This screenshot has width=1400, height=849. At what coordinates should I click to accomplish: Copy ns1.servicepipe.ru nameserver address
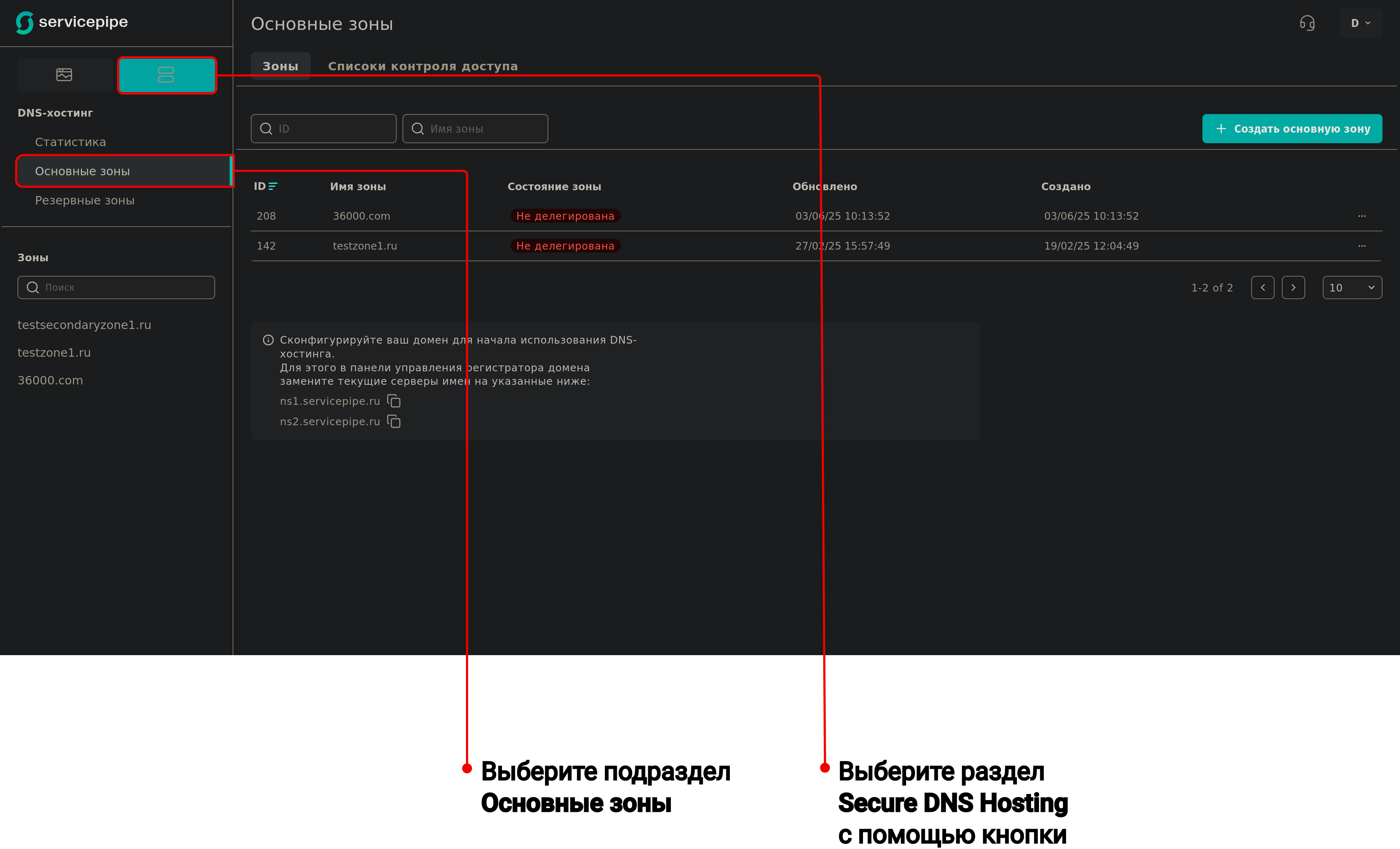tap(394, 401)
